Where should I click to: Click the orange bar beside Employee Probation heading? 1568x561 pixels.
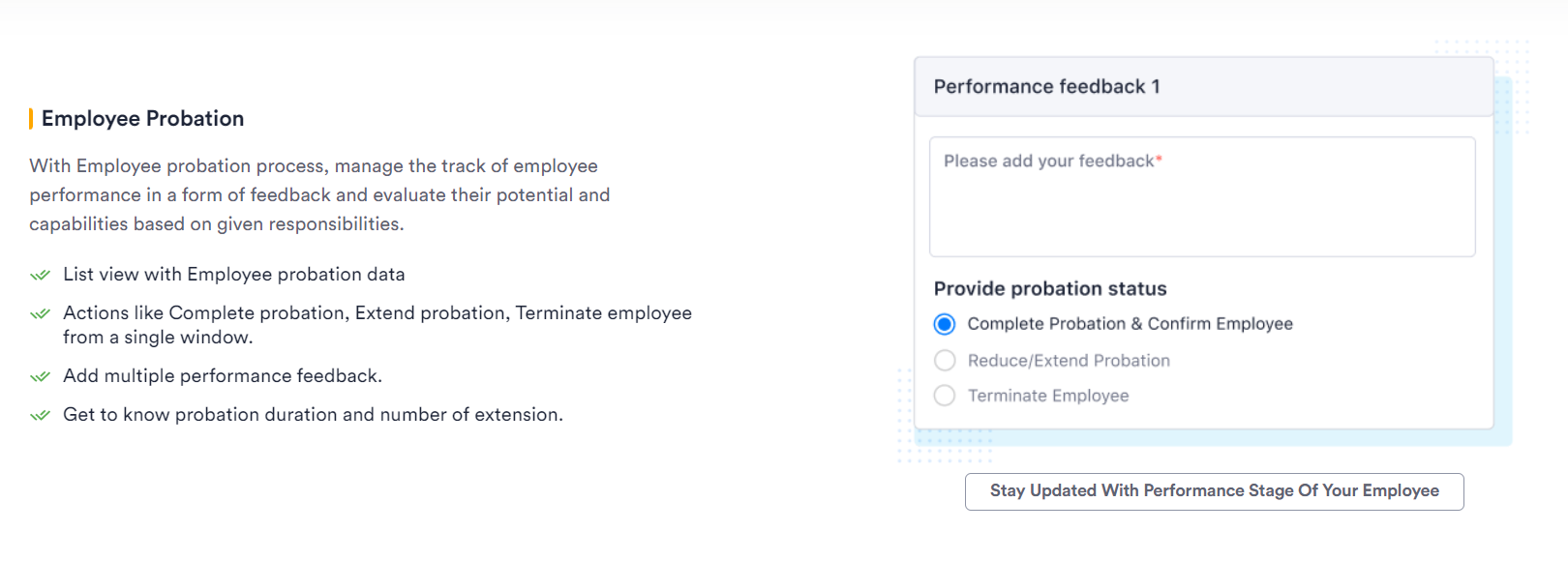(31, 119)
